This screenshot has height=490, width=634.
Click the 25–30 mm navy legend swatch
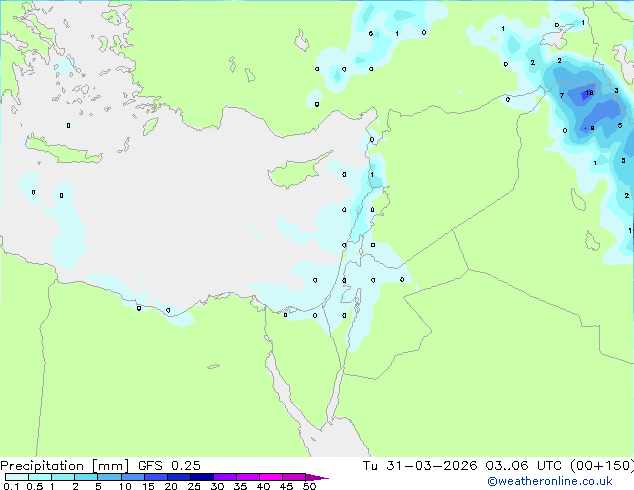click(x=201, y=477)
